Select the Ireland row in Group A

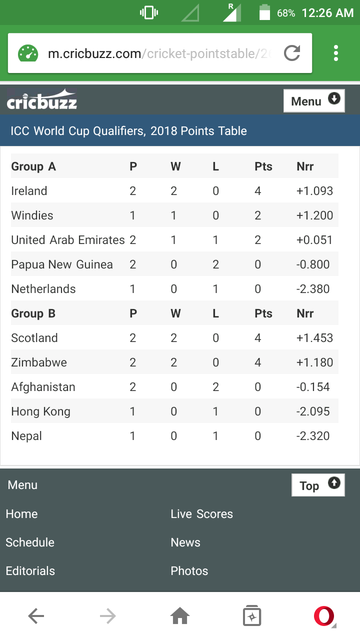(x=174, y=191)
